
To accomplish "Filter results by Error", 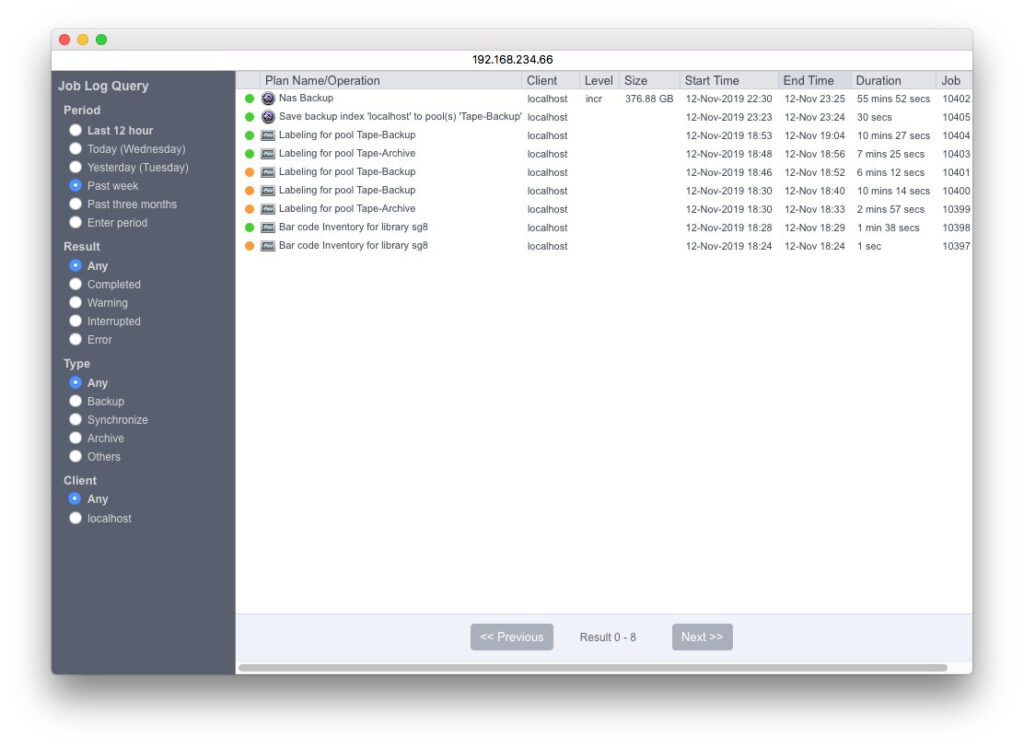I will point(75,340).
